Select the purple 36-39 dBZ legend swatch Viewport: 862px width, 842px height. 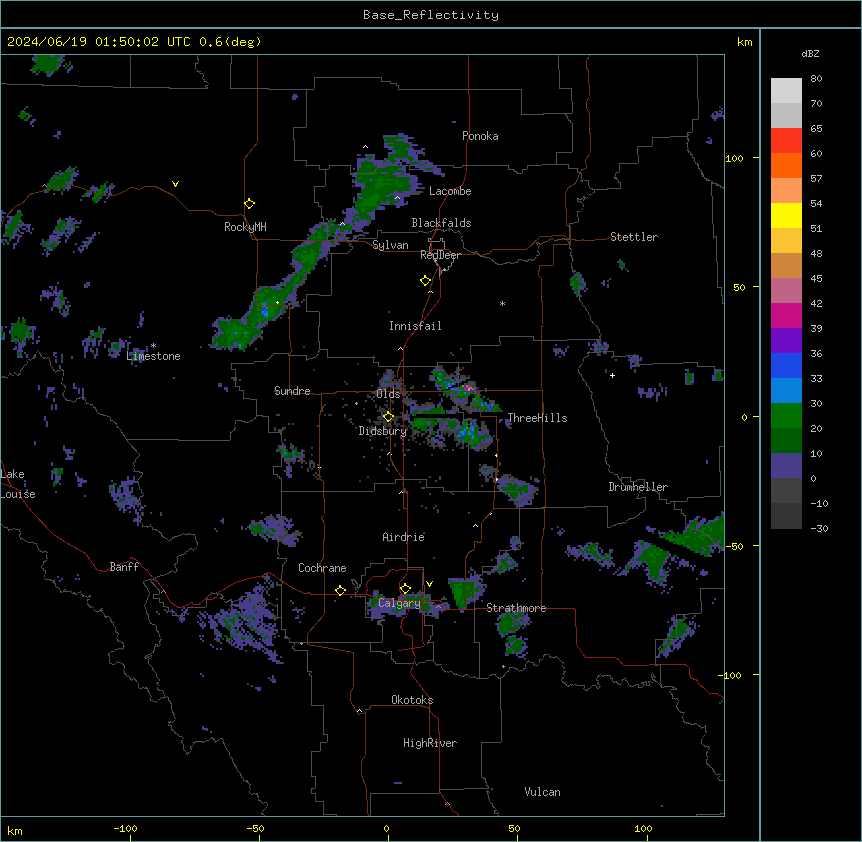[x=786, y=340]
